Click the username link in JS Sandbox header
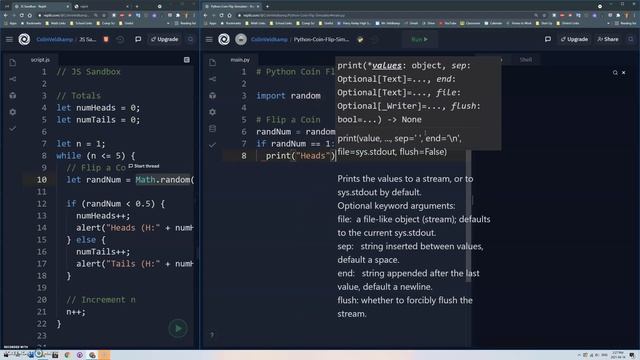The image size is (640, 360). coord(55,40)
